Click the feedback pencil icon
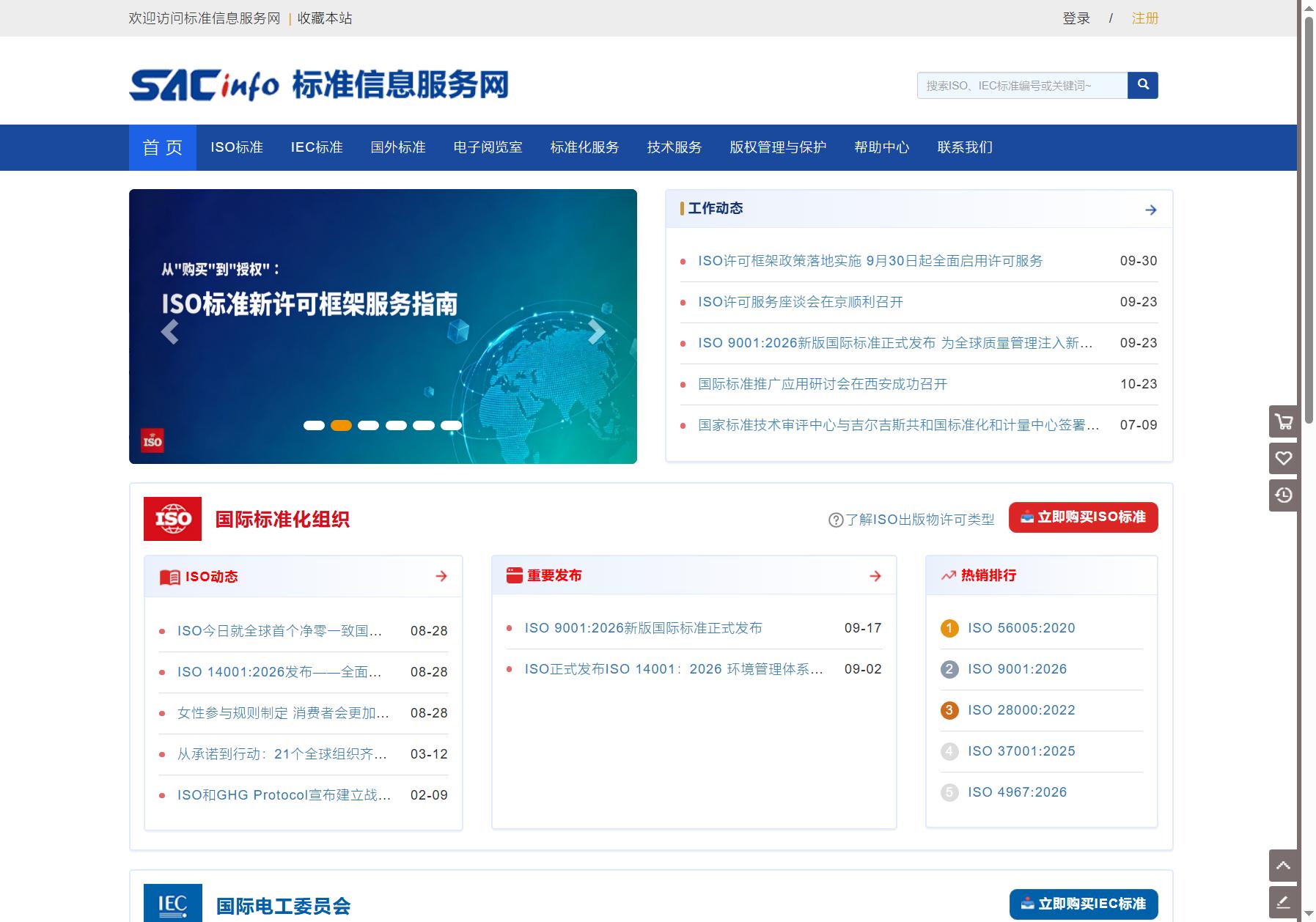Viewport: 1316px width, 922px height. (x=1284, y=902)
